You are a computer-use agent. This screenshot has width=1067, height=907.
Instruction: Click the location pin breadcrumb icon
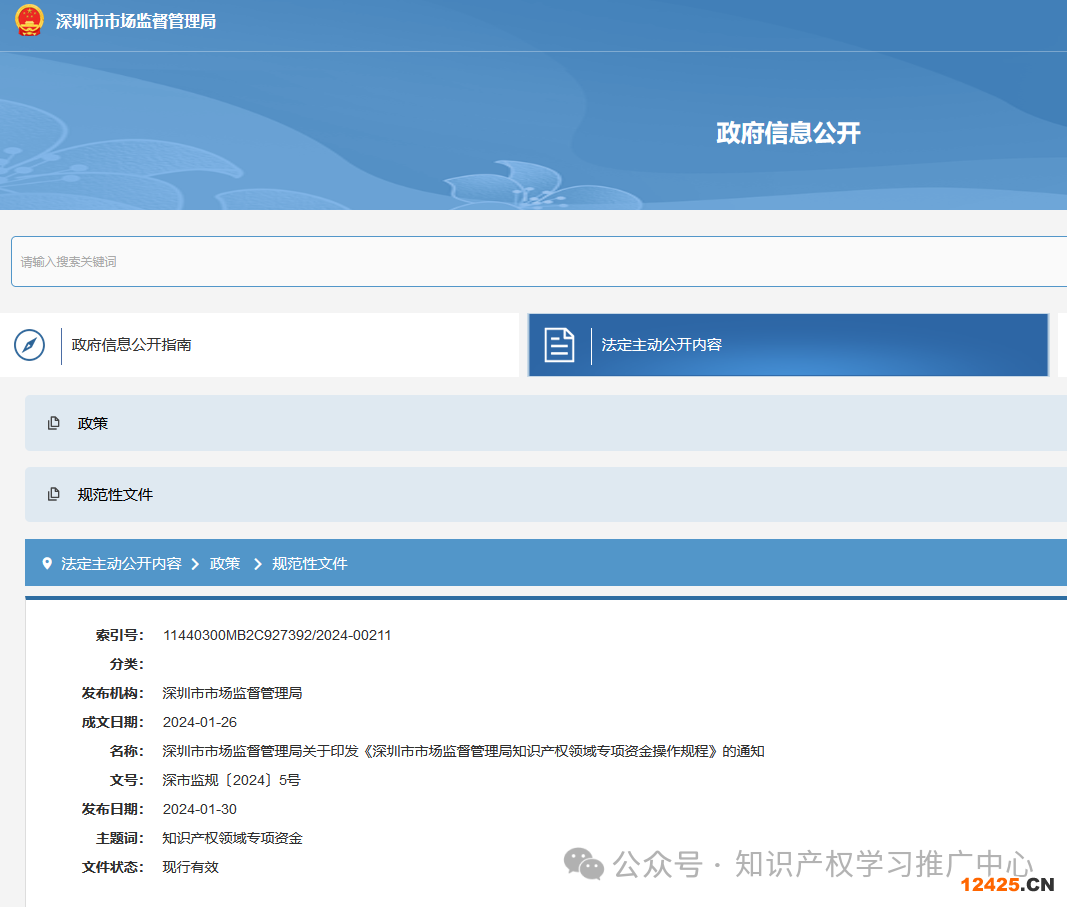(47, 563)
